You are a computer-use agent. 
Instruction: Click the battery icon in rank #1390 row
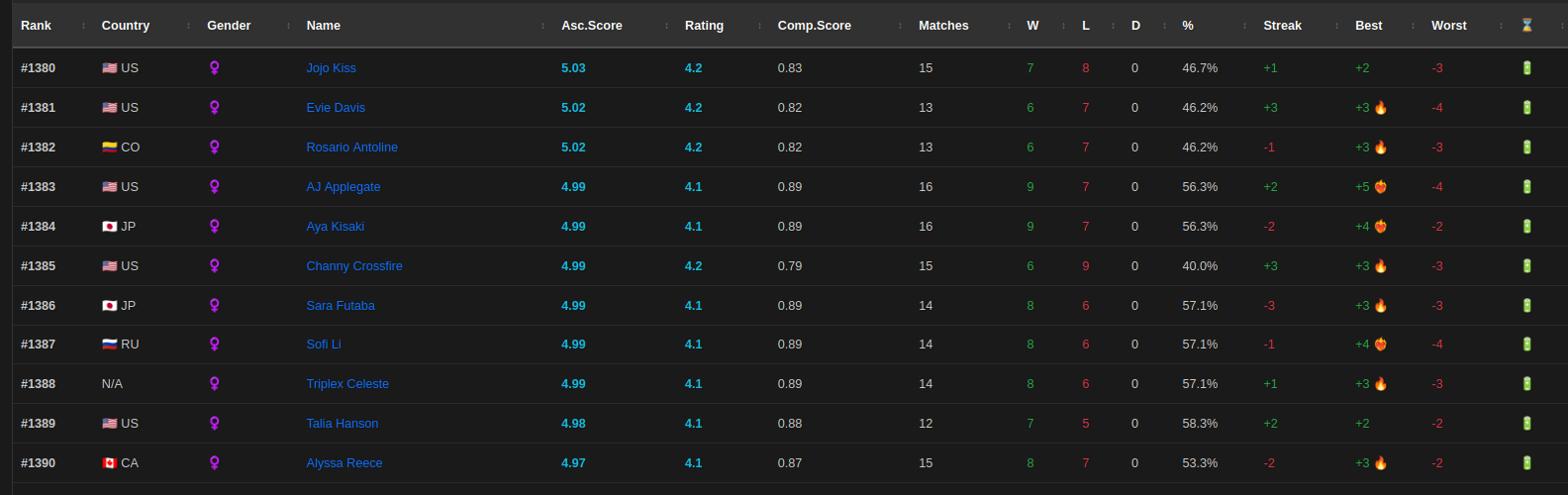(1526, 463)
